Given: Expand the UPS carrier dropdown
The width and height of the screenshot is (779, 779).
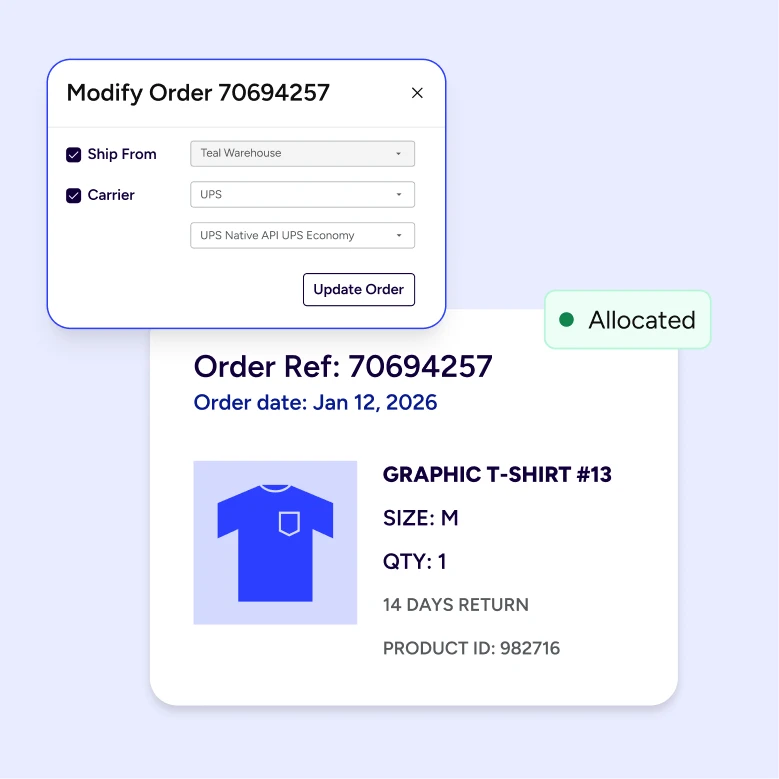Looking at the screenshot, I should 302,194.
